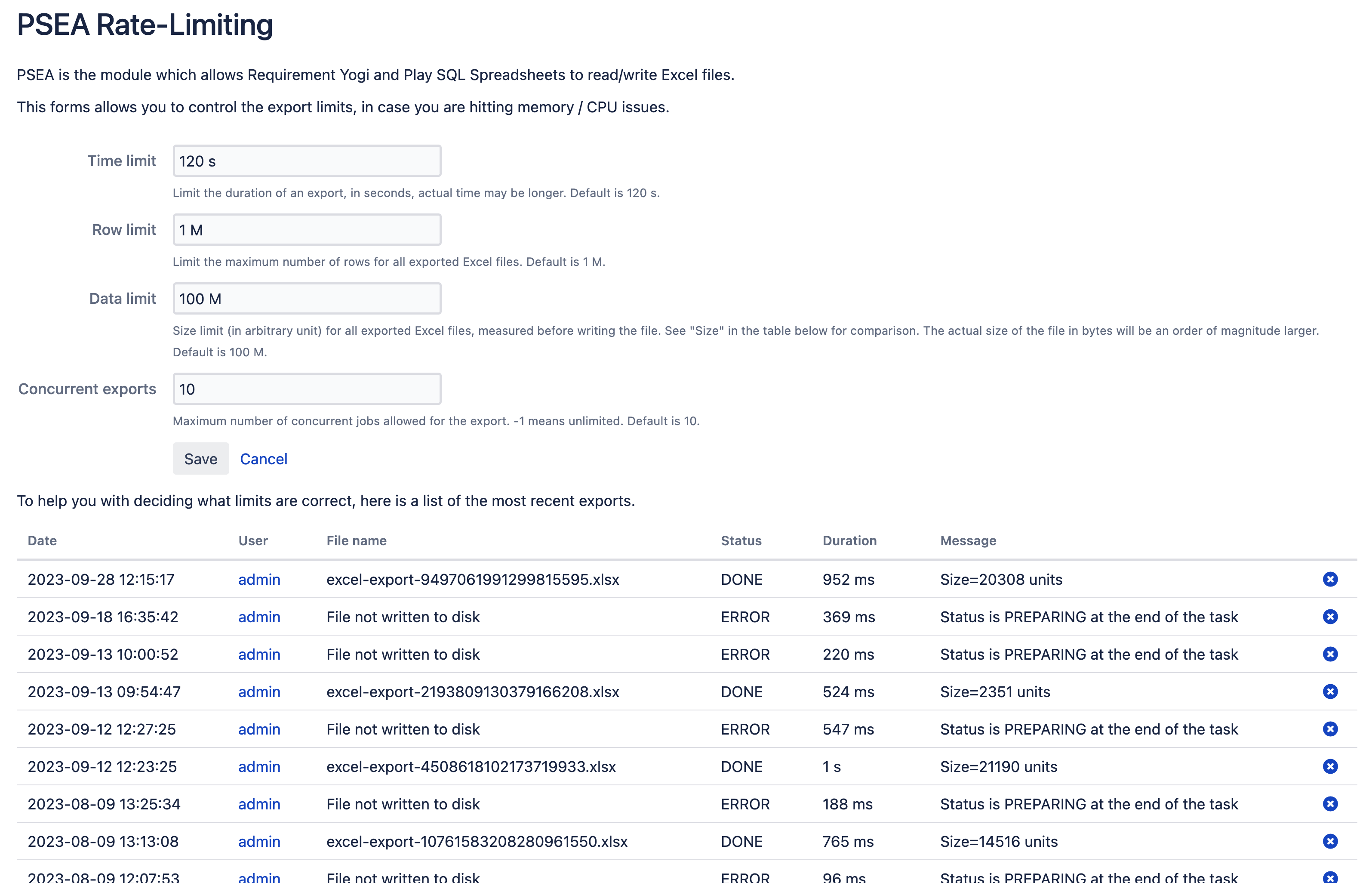Viewport: 1372px width, 883px height.
Task: Click into the Row limit field
Action: tap(307, 230)
